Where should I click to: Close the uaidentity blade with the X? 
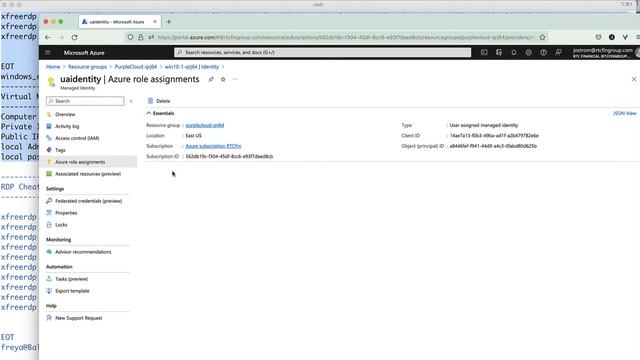(x=634, y=79)
